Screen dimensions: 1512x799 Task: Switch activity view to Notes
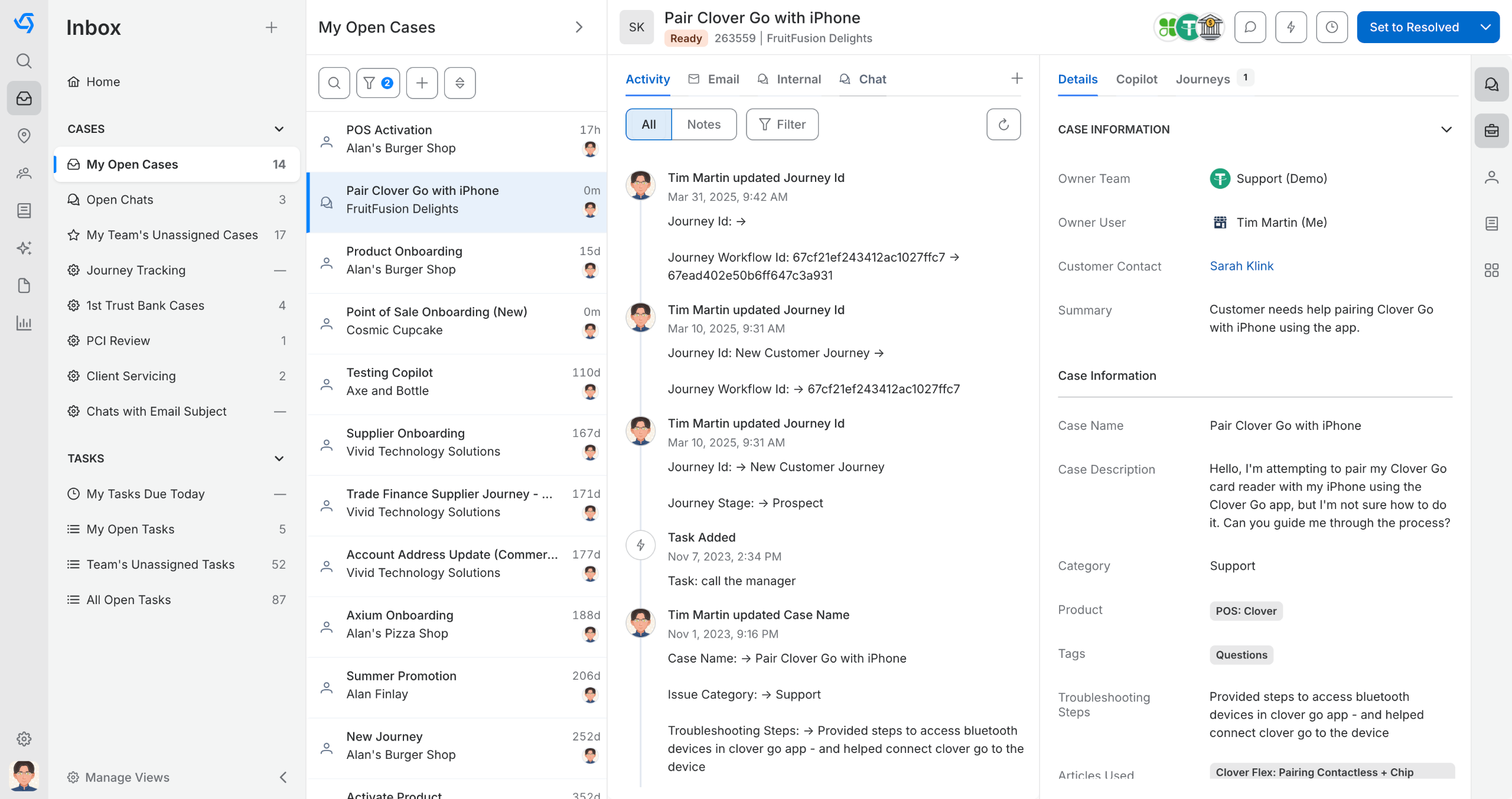[703, 124]
